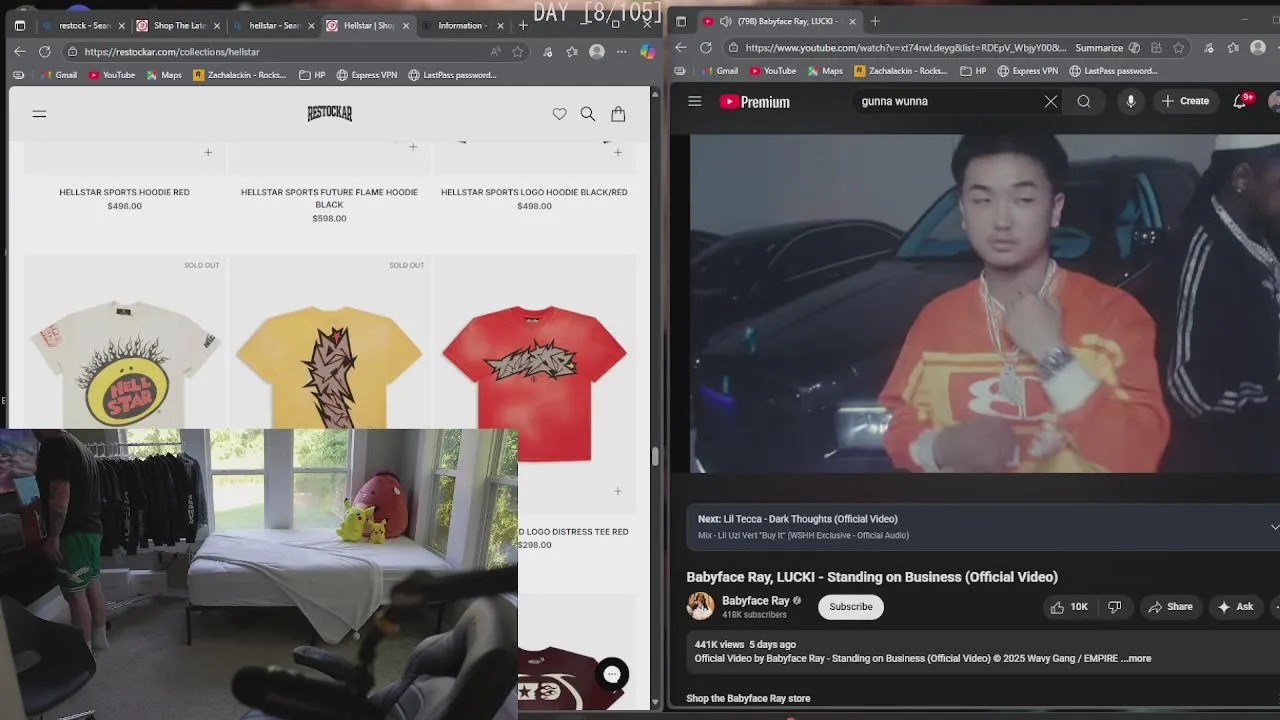Click the Ask button under video
The width and height of the screenshot is (1280, 720).
click(x=1235, y=607)
